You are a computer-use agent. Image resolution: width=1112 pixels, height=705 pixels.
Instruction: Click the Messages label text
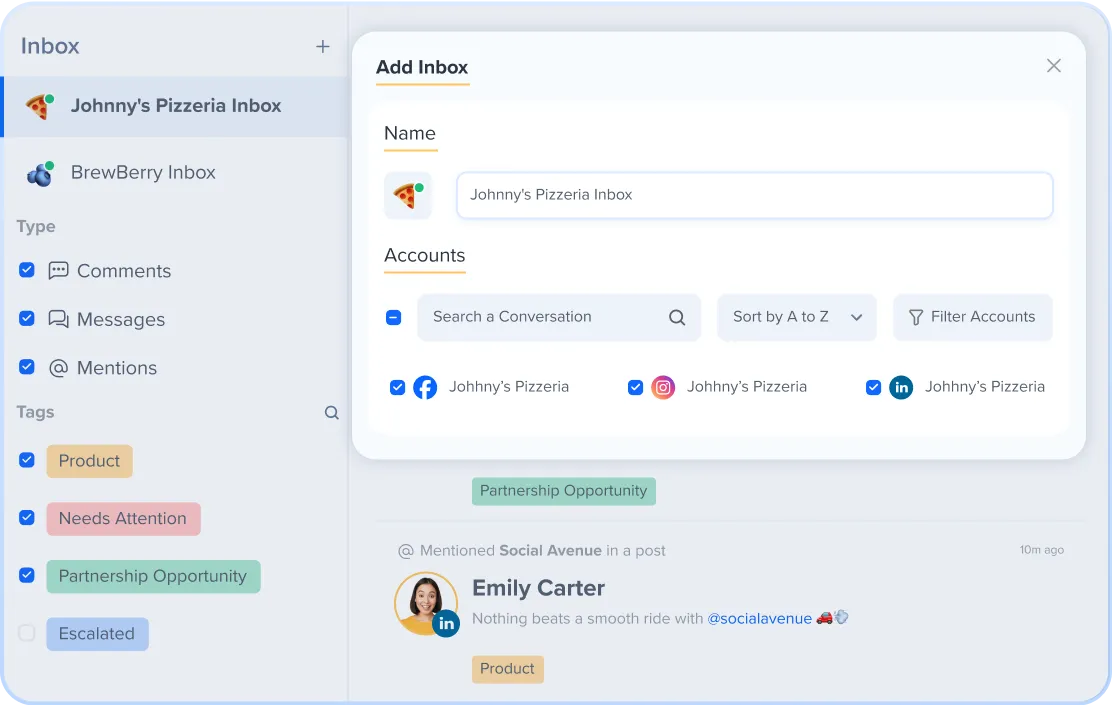[121, 320]
